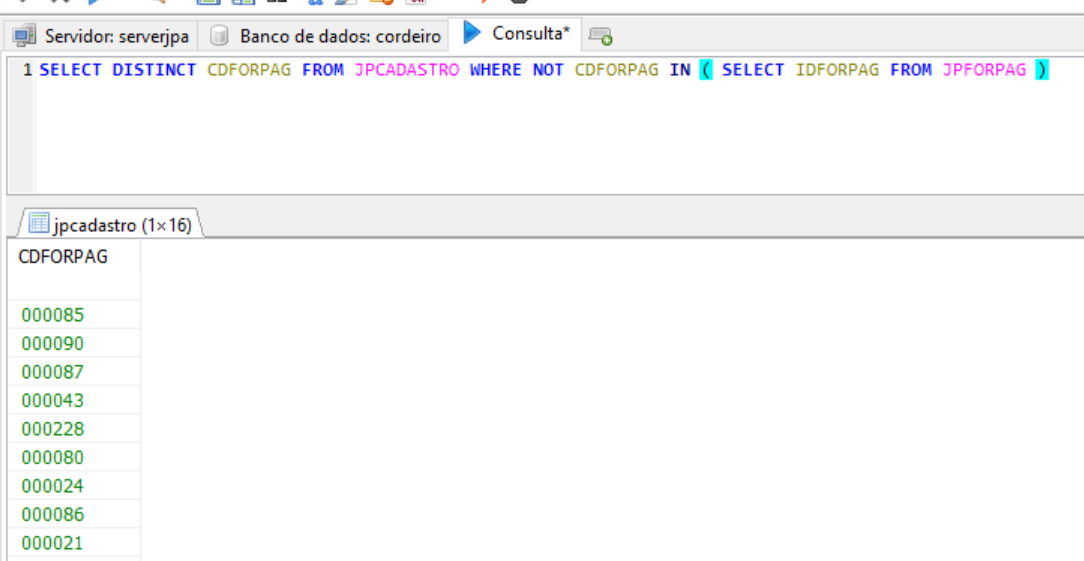The height and width of the screenshot is (561, 1084).
Task: Select result cell 000087
Action: (73, 371)
